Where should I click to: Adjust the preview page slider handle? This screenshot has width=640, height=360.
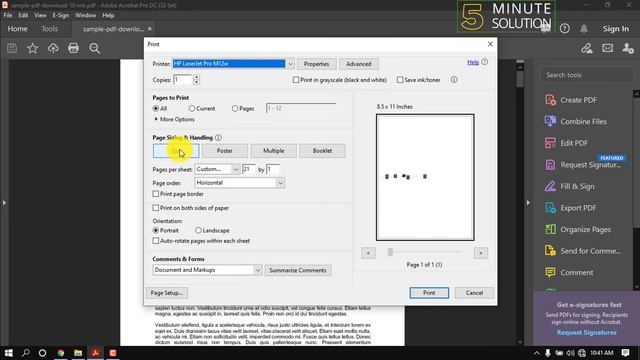pyautogui.click(x=390, y=252)
